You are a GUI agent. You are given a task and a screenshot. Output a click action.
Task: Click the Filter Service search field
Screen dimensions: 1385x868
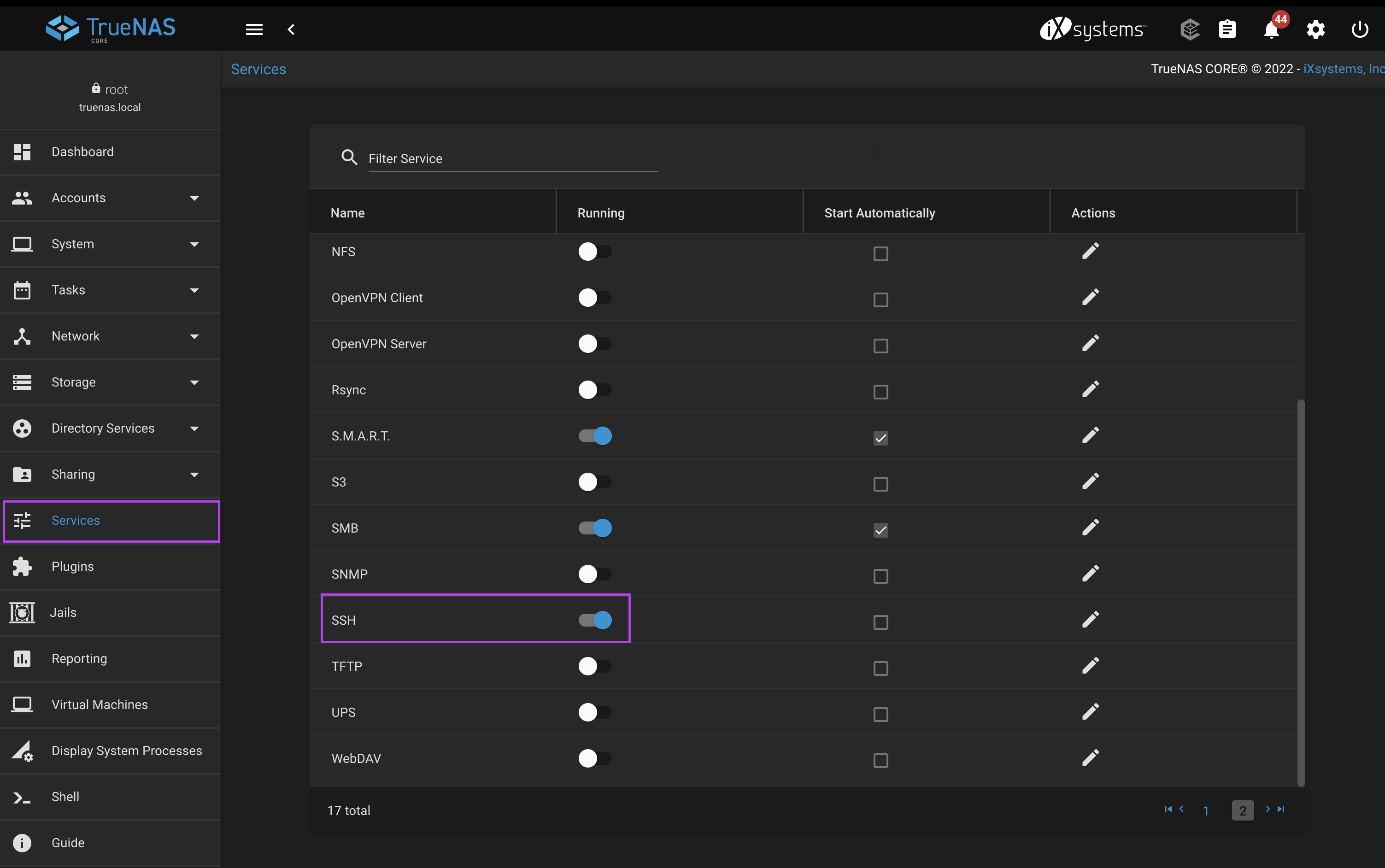pos(512,158)
